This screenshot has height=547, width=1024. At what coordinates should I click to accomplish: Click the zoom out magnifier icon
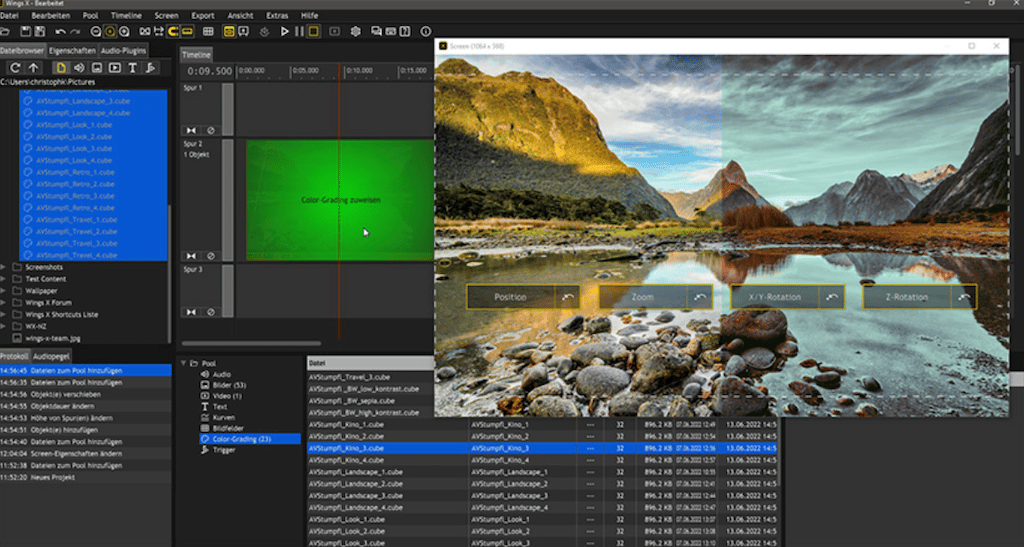[x=93, y=32]
